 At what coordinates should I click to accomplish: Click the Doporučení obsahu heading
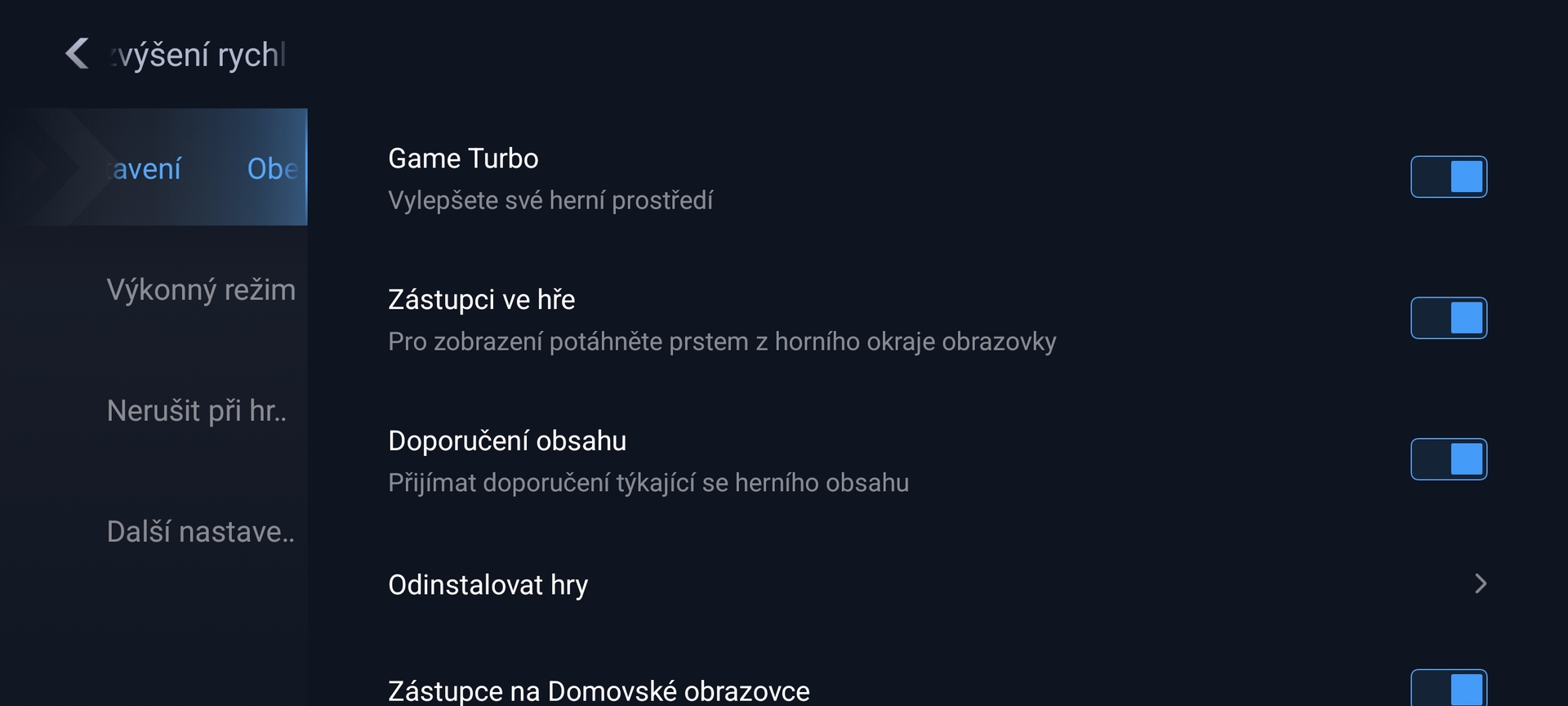click(506, 440)
